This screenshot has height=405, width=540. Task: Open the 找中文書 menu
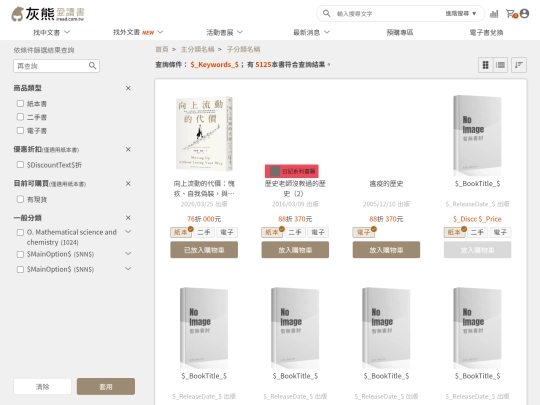coord(51,32)
